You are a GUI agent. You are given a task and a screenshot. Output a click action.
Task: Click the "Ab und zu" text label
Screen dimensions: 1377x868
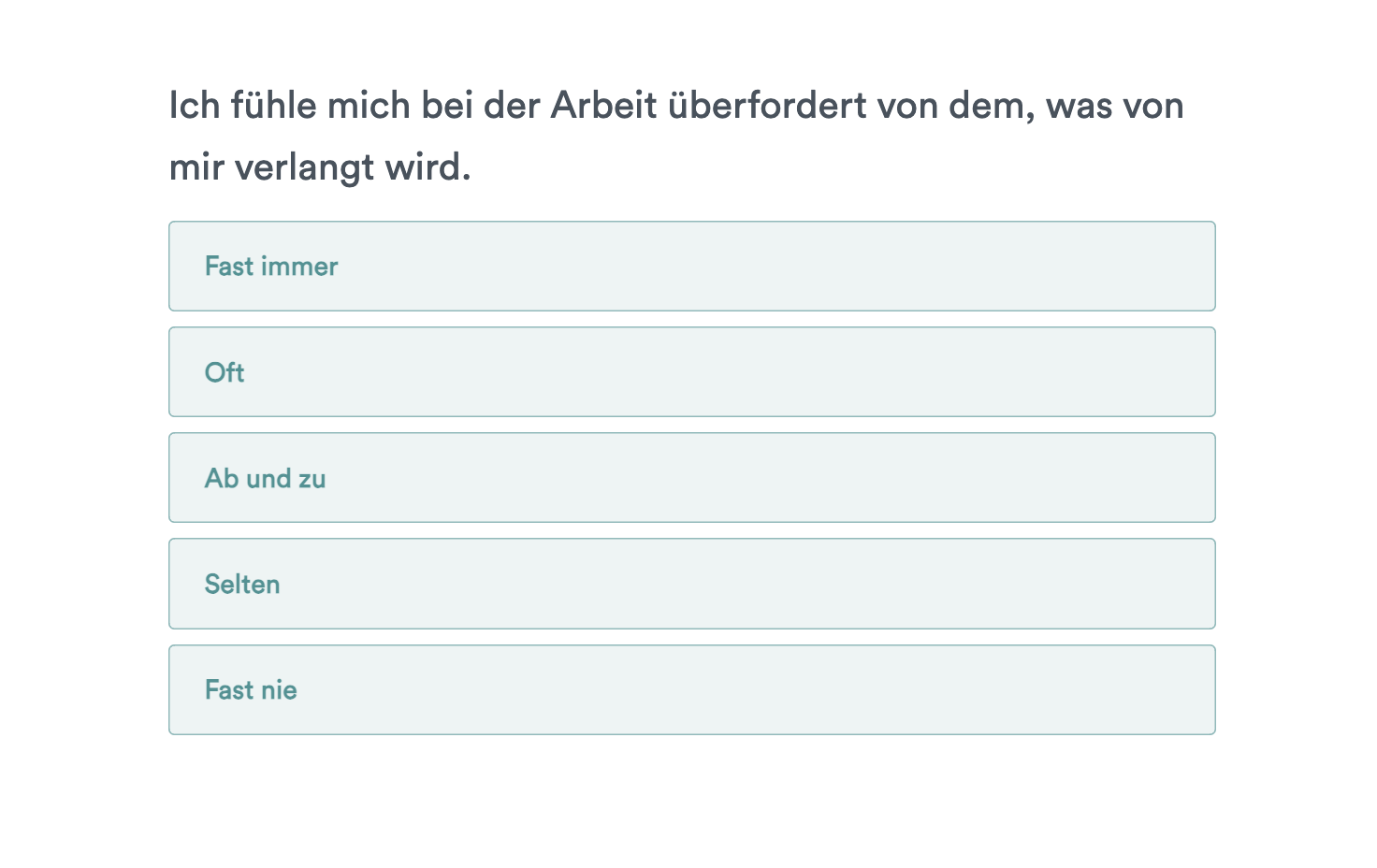266,478
